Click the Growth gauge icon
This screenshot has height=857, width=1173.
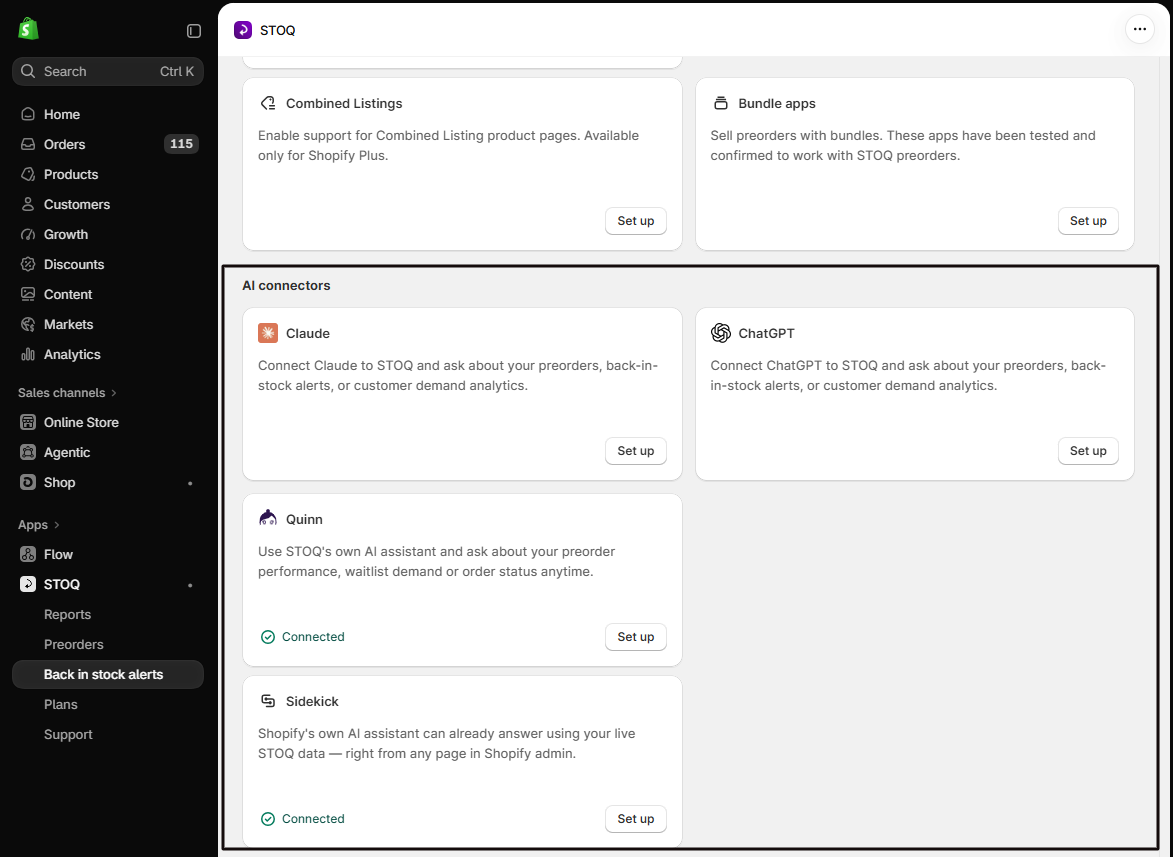[28, 234]
